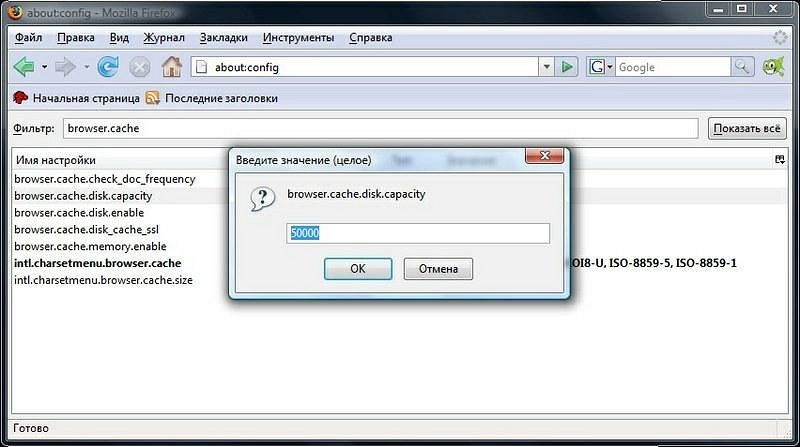Cancel the dialog with Отмена
The height and width of the screenshot is (447, 800).
(x=438, y=269)
